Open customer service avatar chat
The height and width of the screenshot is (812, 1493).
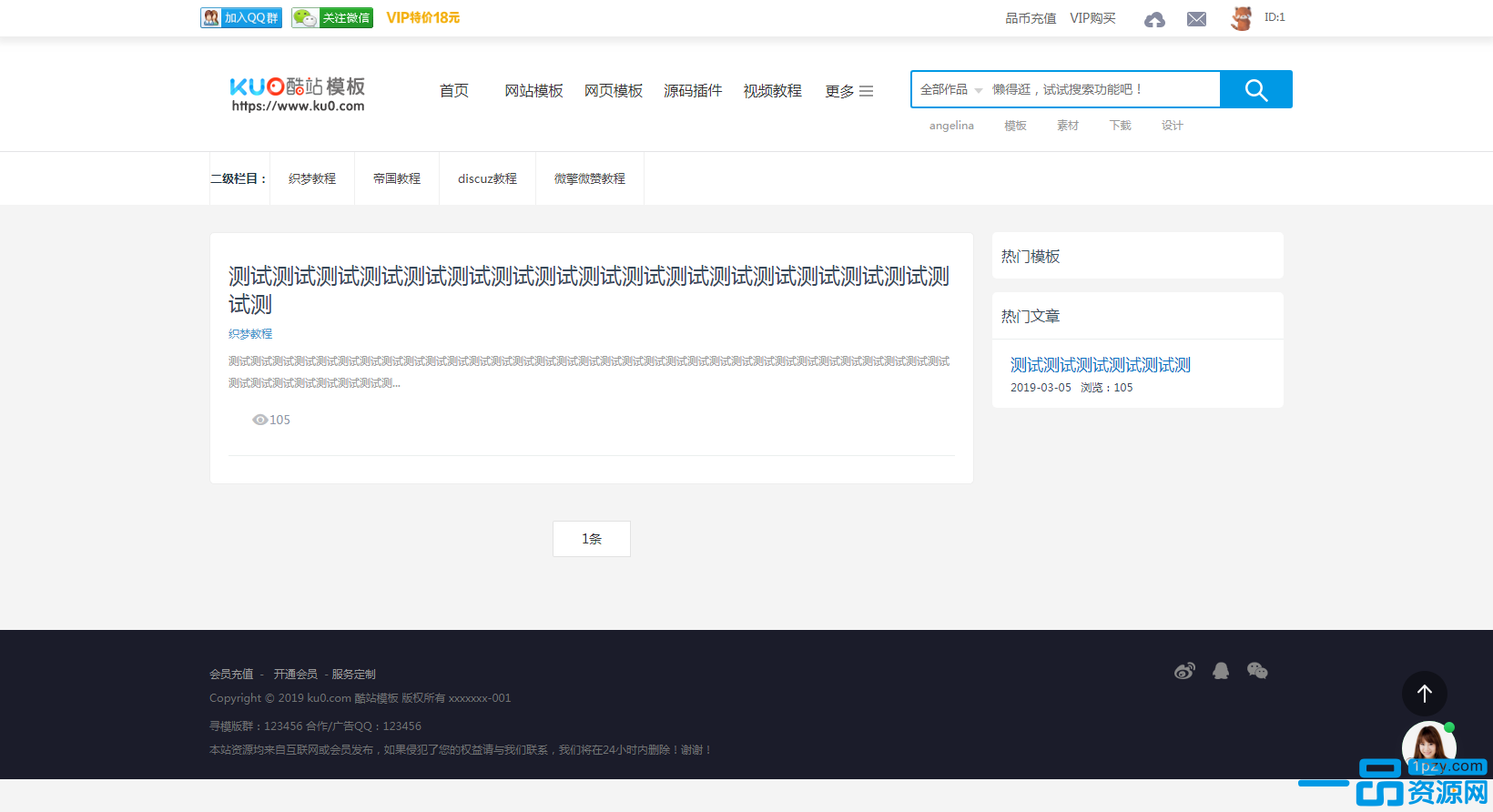point(1427,745)
